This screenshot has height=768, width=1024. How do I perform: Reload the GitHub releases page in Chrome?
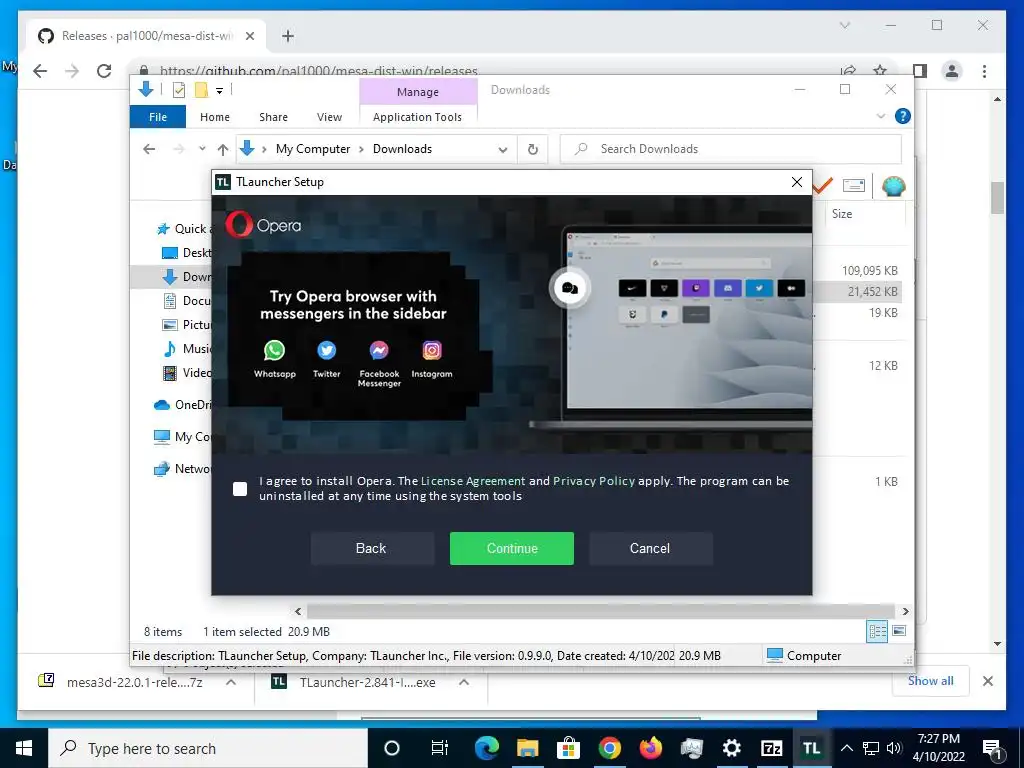point(104,71)
